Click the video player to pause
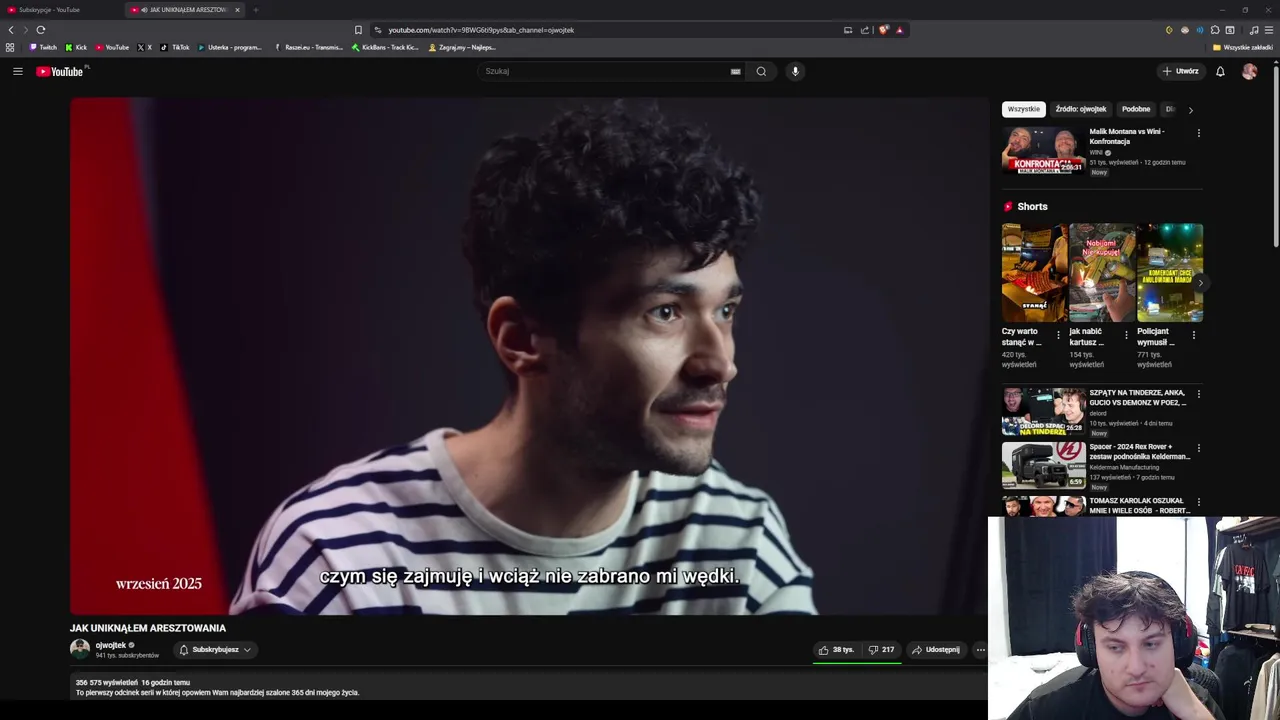1280x720 pixels. tap(528, 355)
